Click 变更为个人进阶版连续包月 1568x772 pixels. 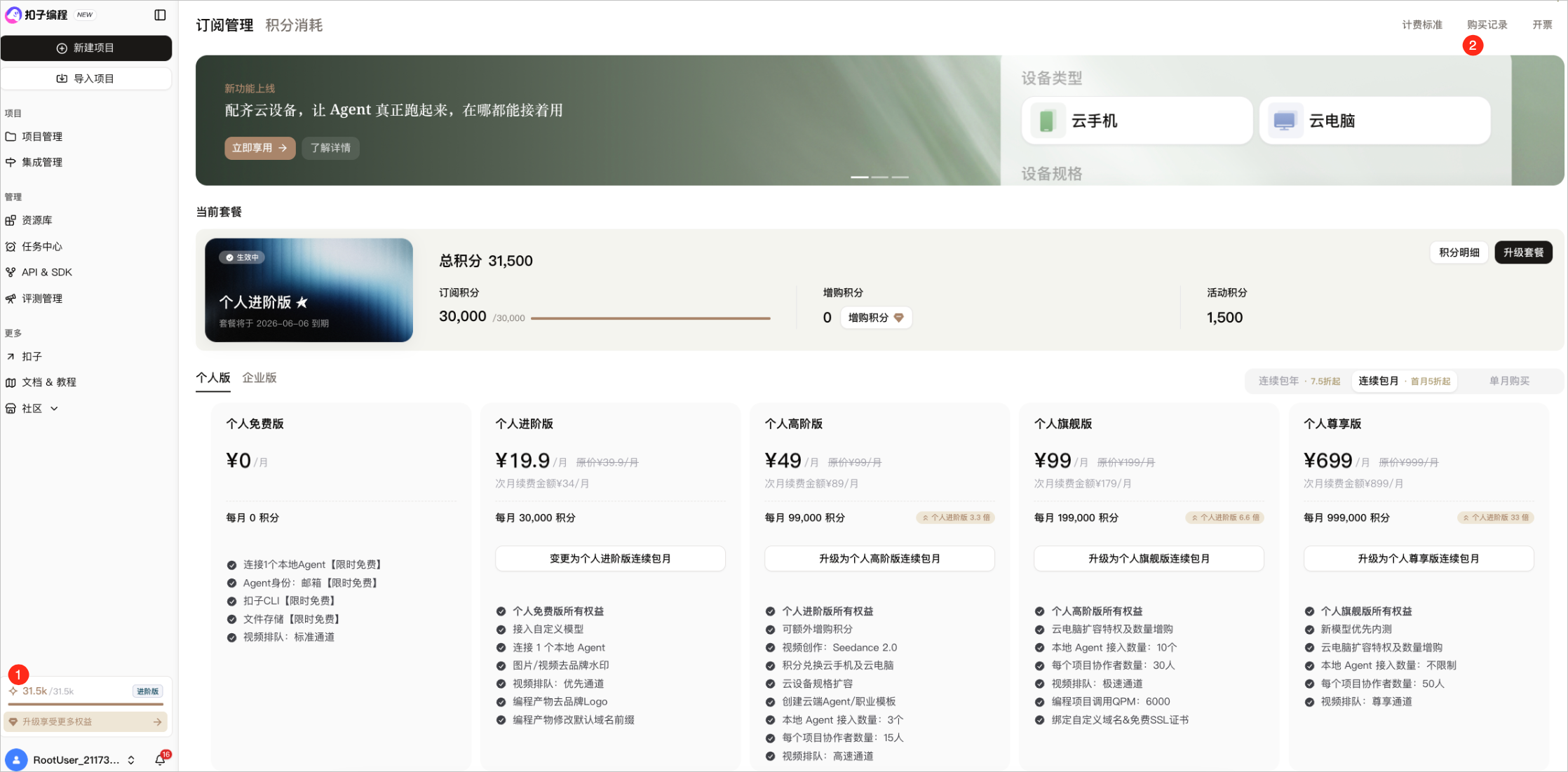click(x=610, y=559)
